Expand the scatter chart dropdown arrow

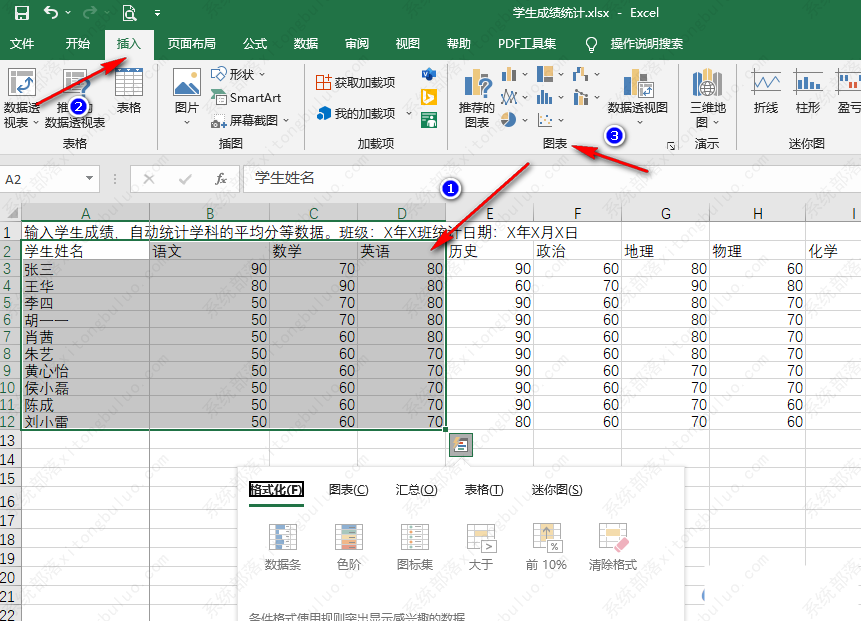[561, 120]
